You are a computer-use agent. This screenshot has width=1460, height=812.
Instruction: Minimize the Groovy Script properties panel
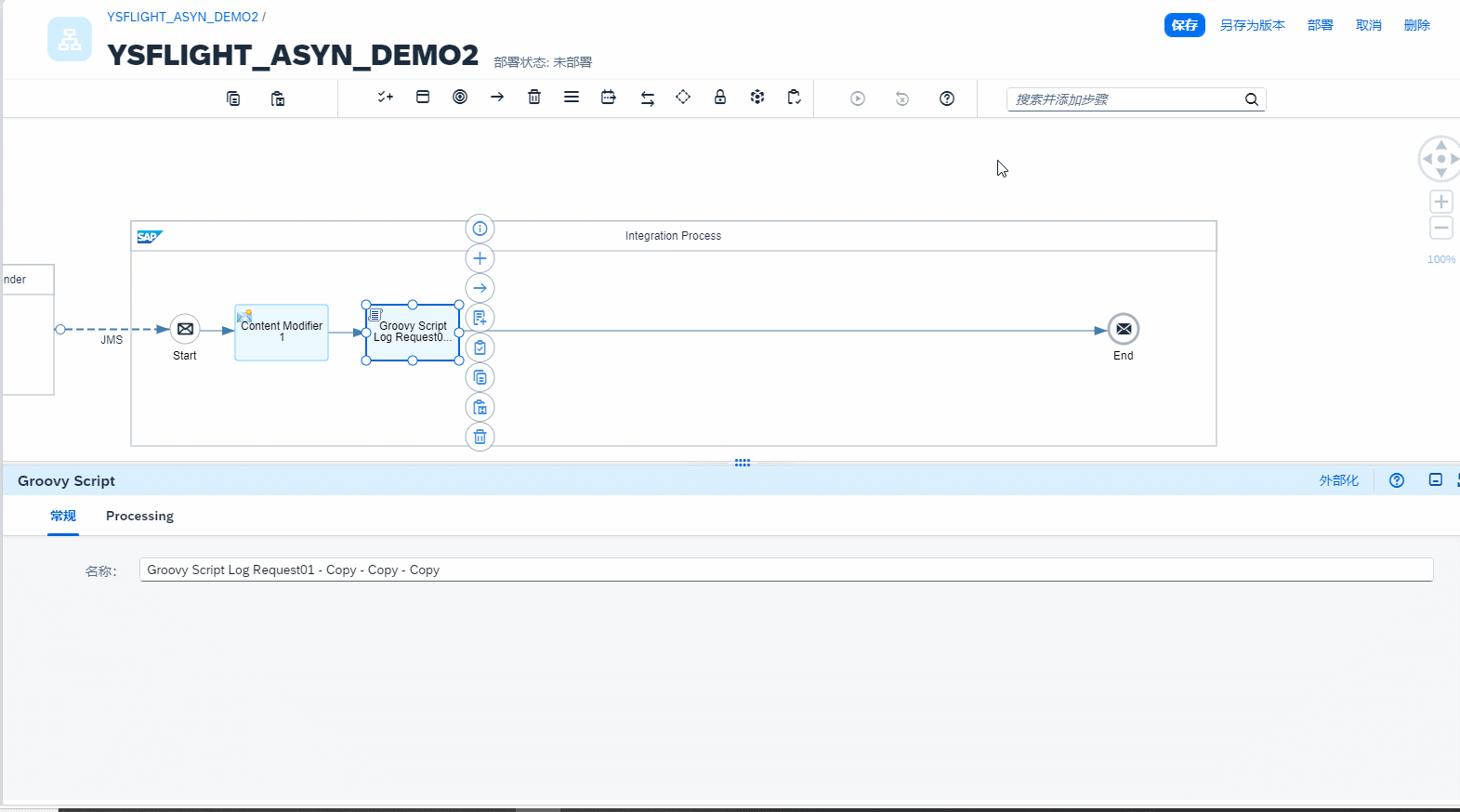(1436, 480)
